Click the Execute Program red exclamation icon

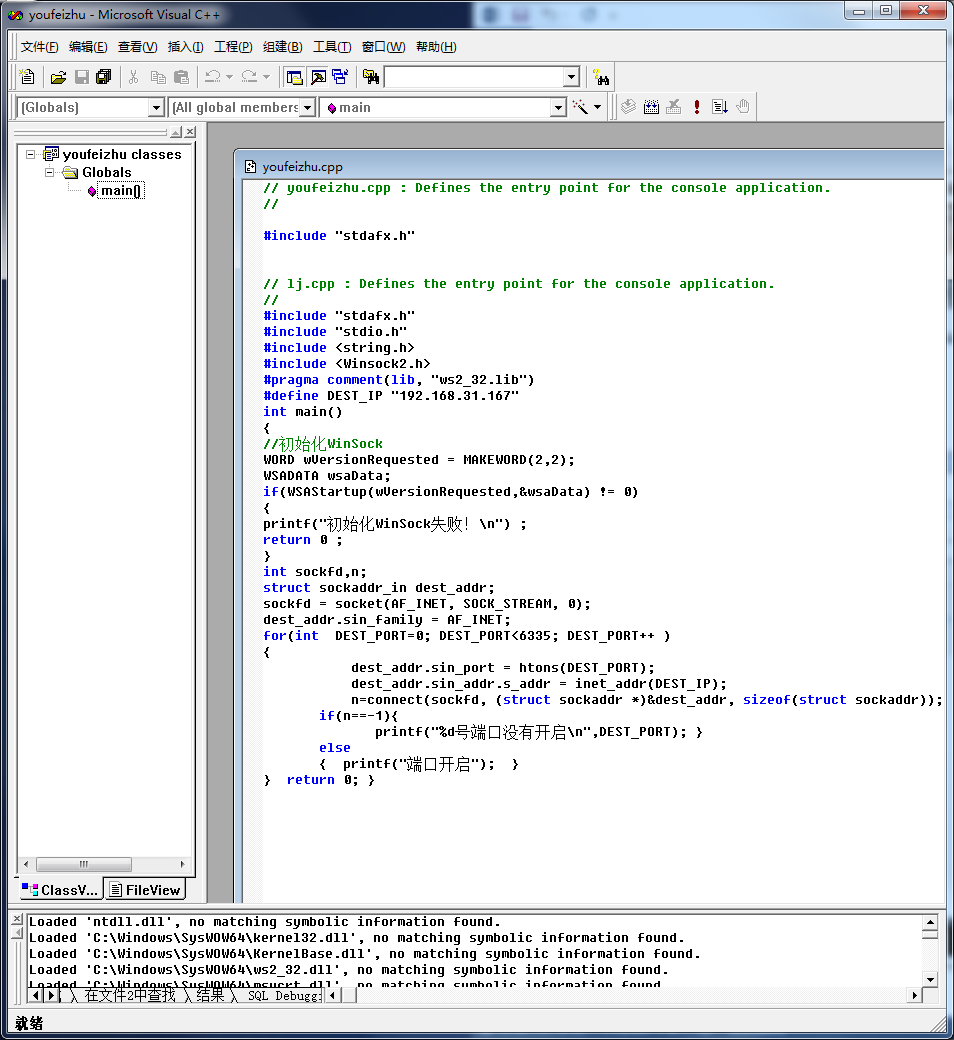pos(696,107)
